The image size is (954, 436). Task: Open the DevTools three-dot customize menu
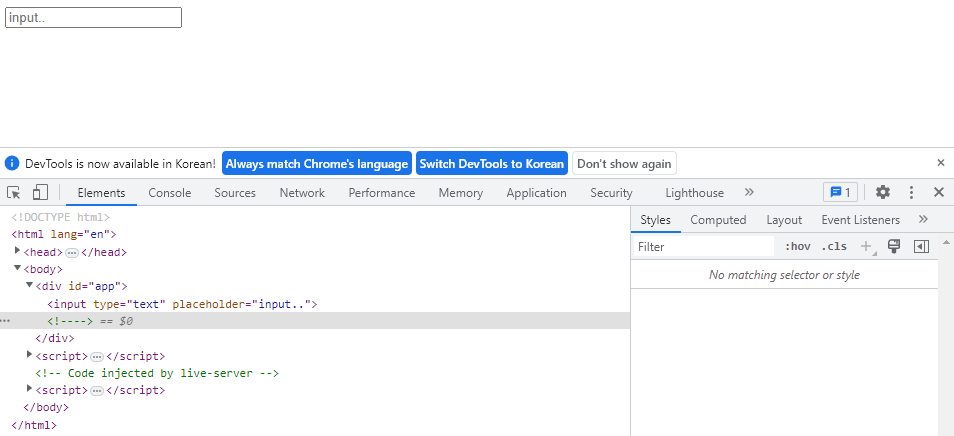[911, 193]
